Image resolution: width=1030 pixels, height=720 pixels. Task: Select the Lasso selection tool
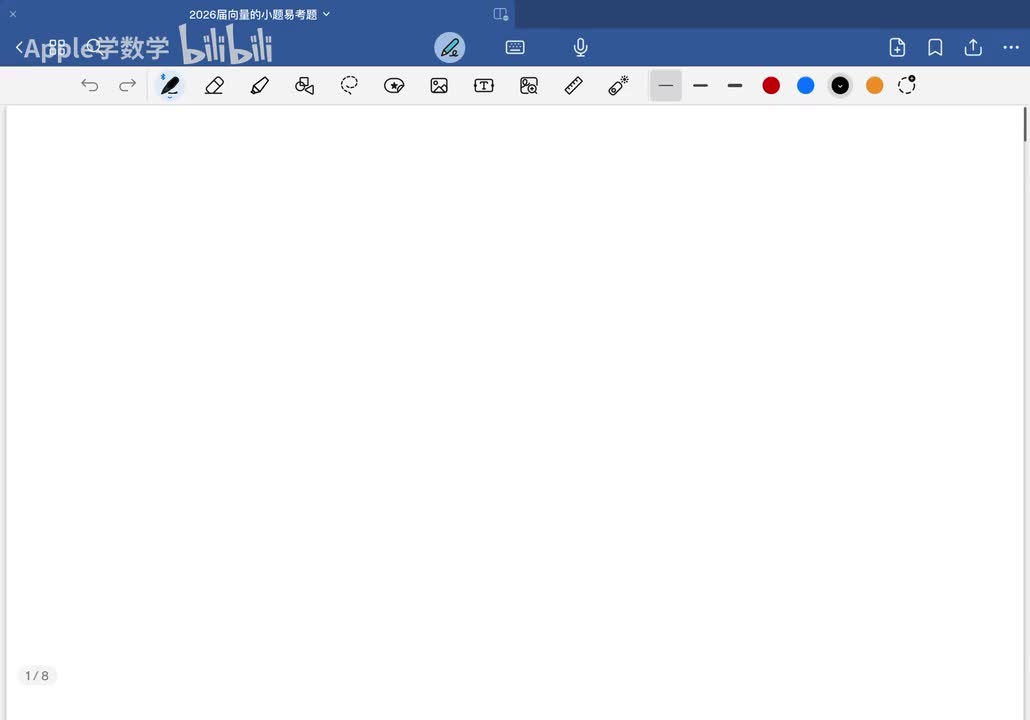click(349, 85)
